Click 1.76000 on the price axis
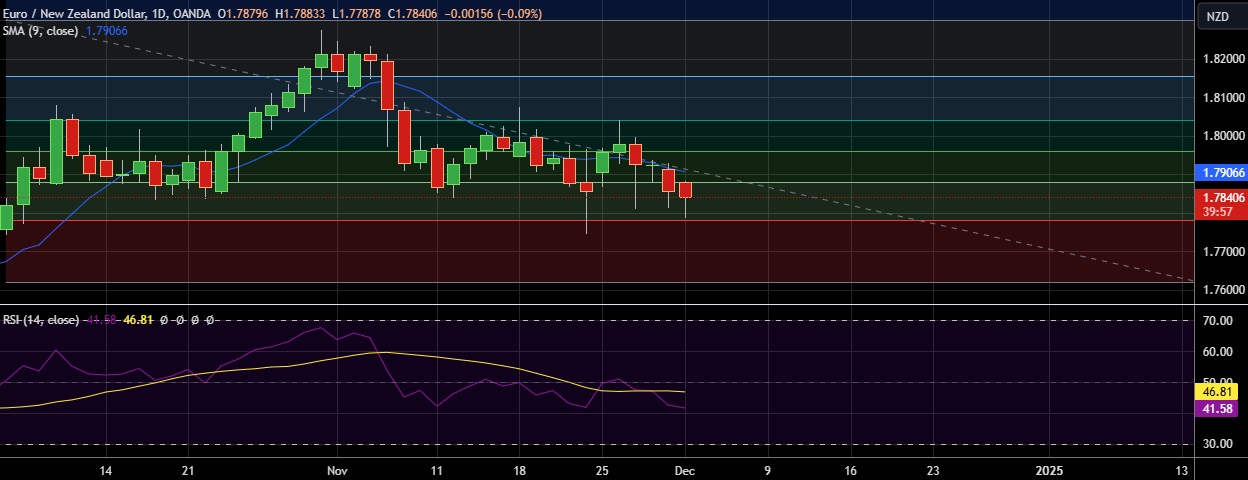The width and height of the screenshot is (1248, 480). coord(1223,290)
